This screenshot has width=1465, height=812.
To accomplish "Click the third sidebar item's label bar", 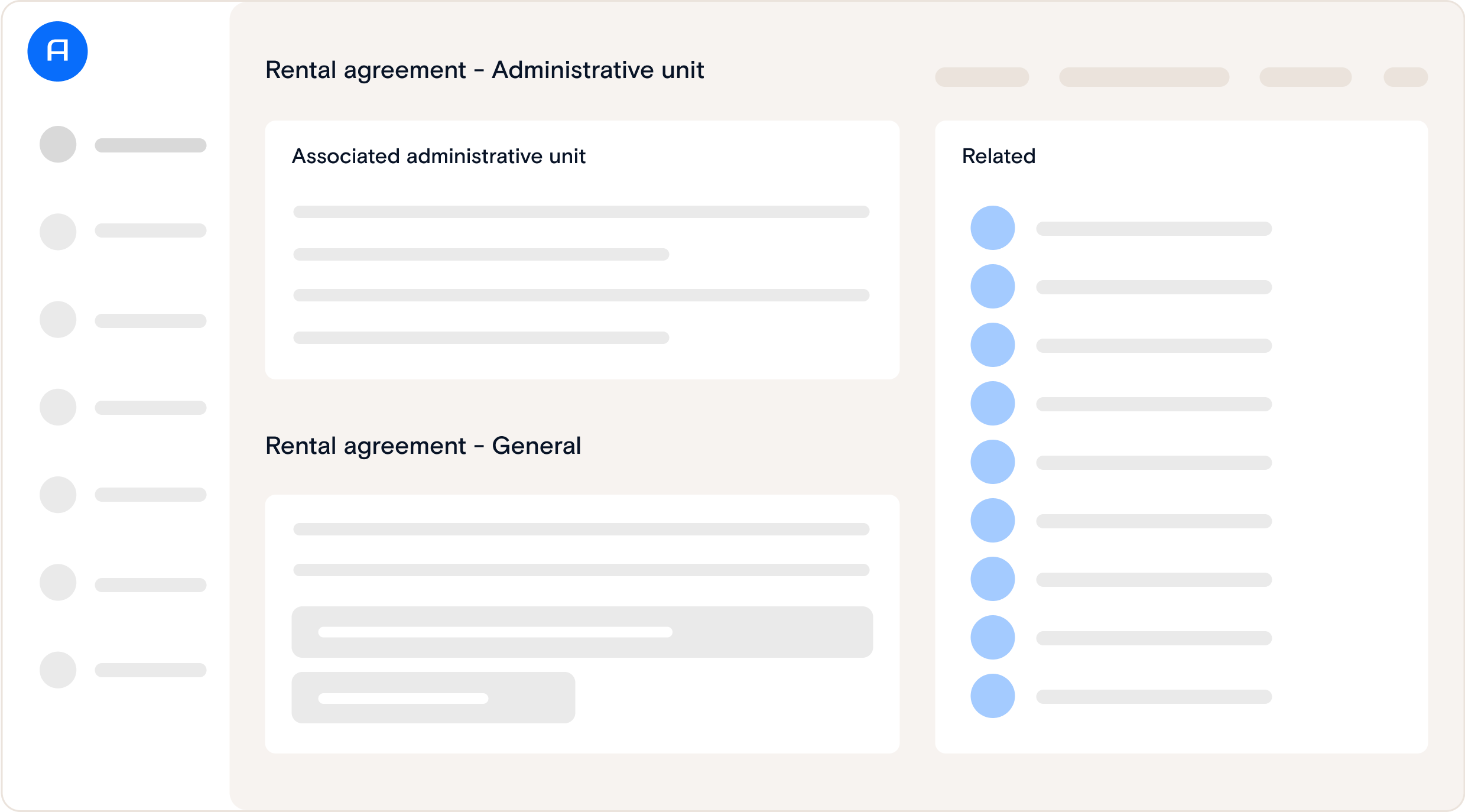I will pyautogui.click(x=151, y=321).
